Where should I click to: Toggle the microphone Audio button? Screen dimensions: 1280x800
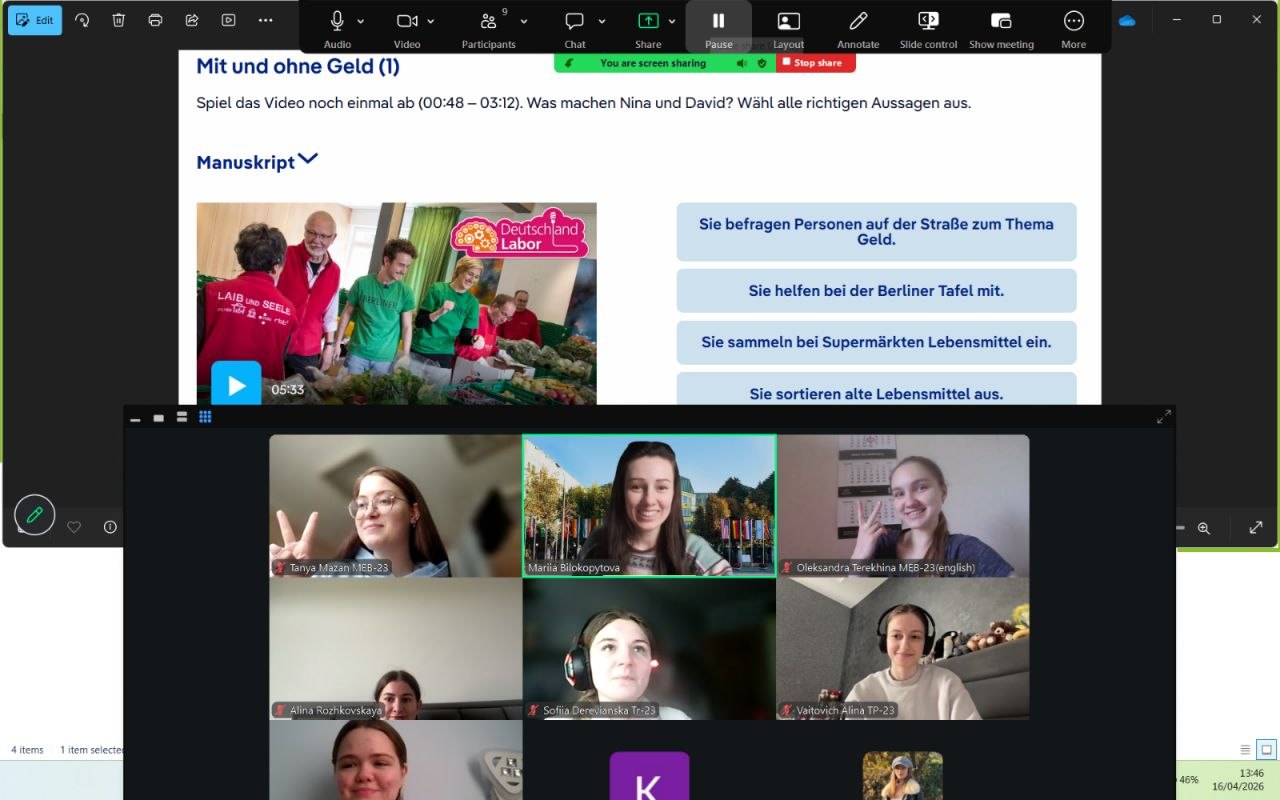337,21
